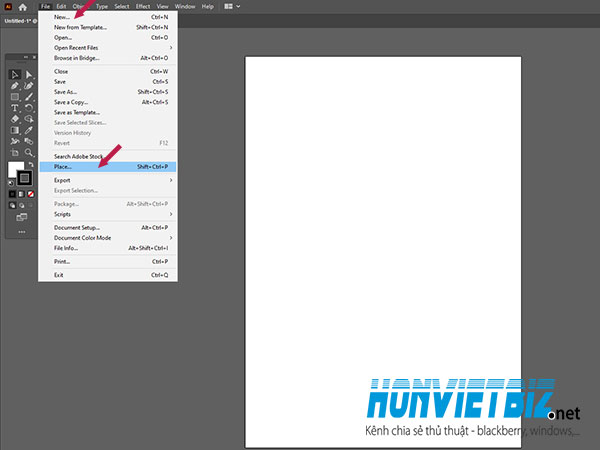
Task: Open File Info...
Action: pyautogui.click(x=108, y=248)
